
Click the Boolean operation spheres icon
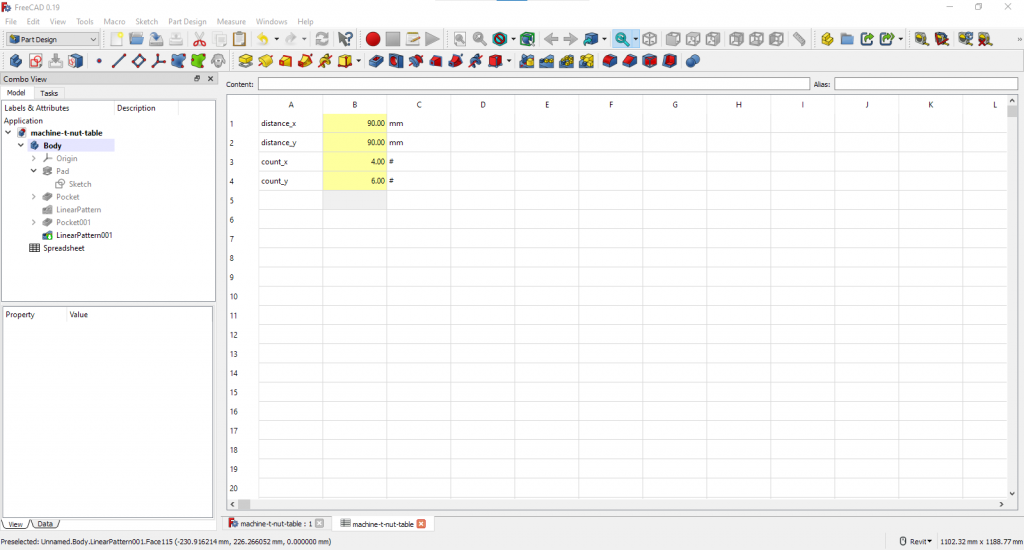tap(693, 61)
